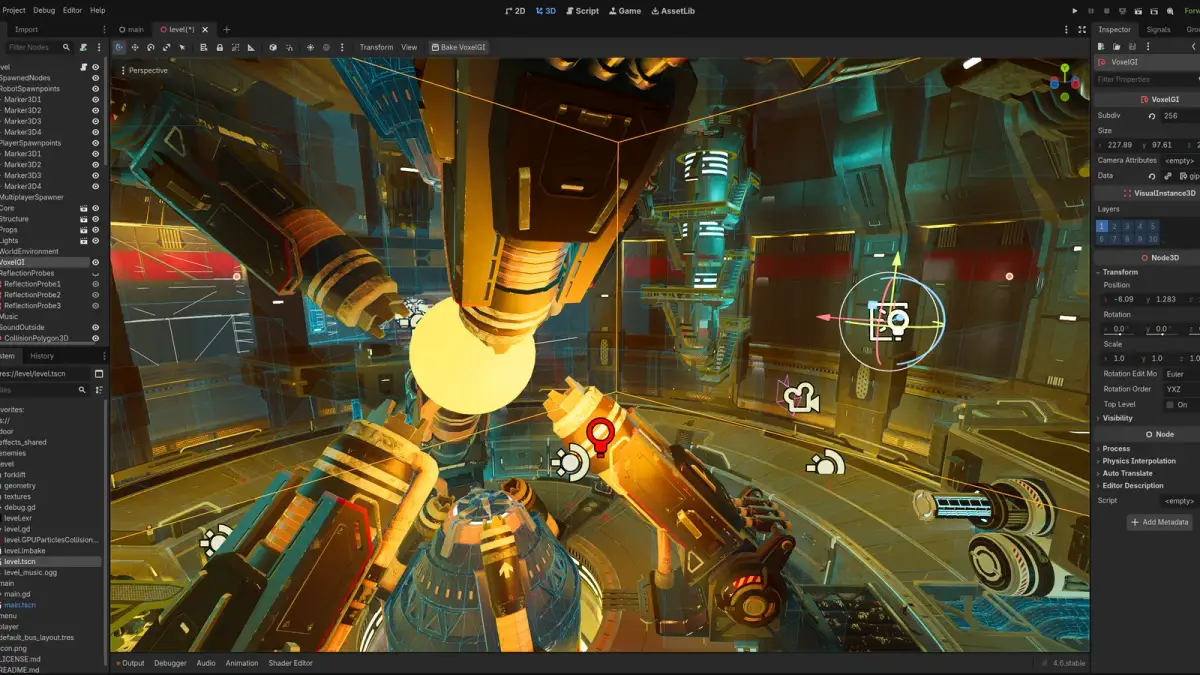1200x675 pixels.
Task: Revert the Subdiv property reset arrow
Action: point(1152,116)
